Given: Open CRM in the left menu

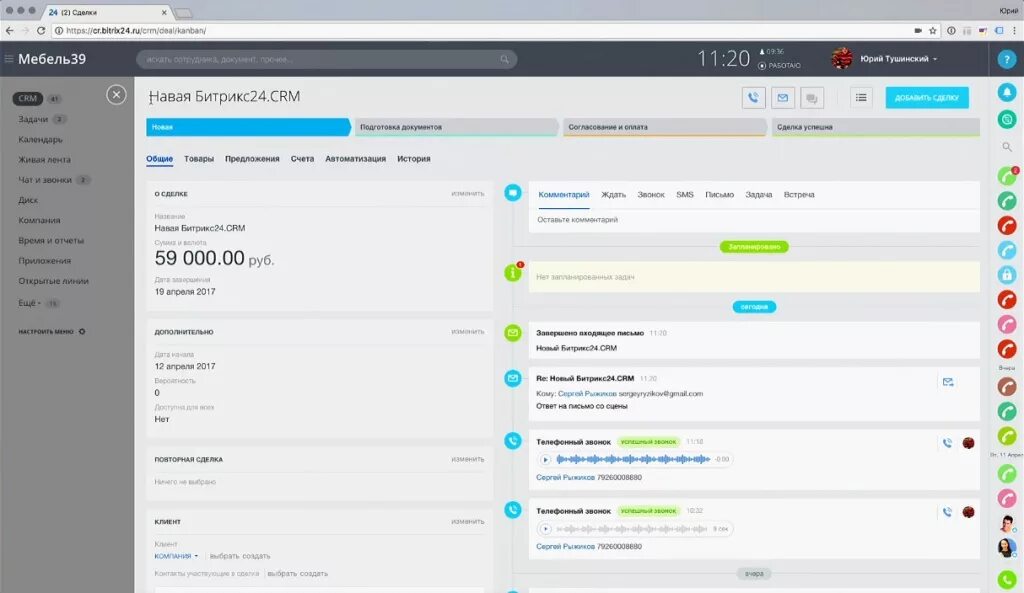Looking at the screenshot, I should click(x=27, y=99).
